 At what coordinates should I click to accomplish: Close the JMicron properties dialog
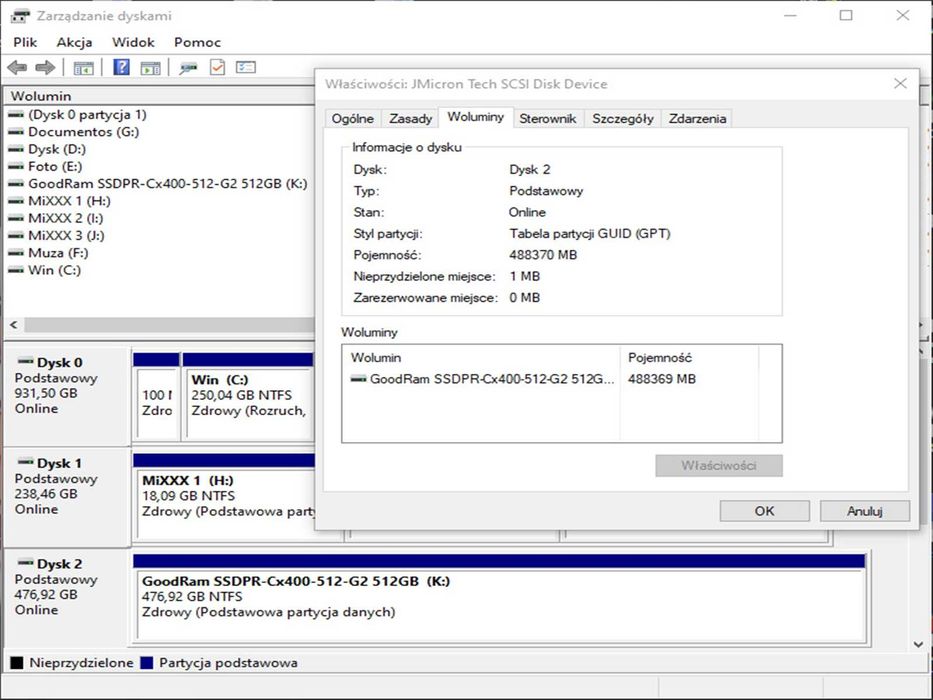[900, 83]
